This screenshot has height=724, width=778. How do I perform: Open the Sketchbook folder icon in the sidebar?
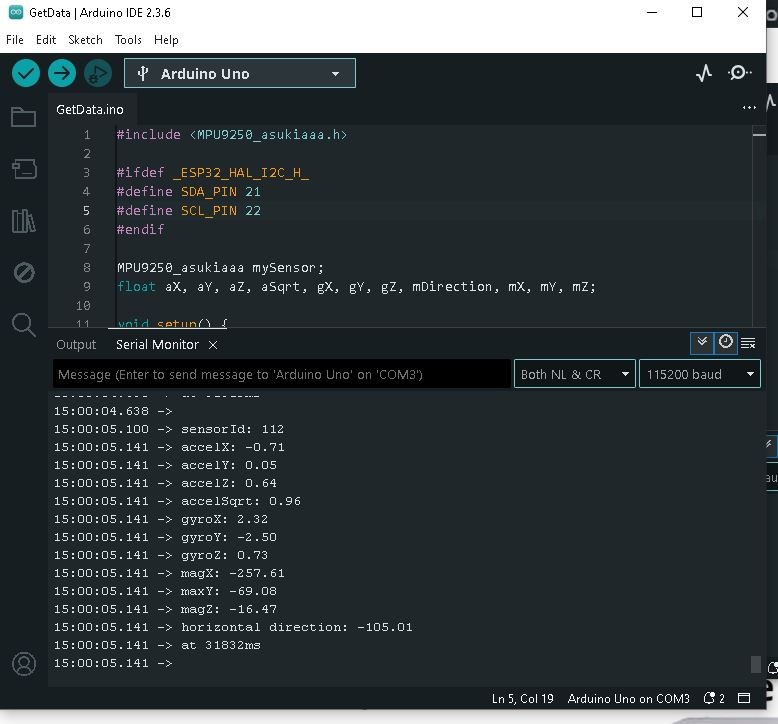tap(23, 117)
